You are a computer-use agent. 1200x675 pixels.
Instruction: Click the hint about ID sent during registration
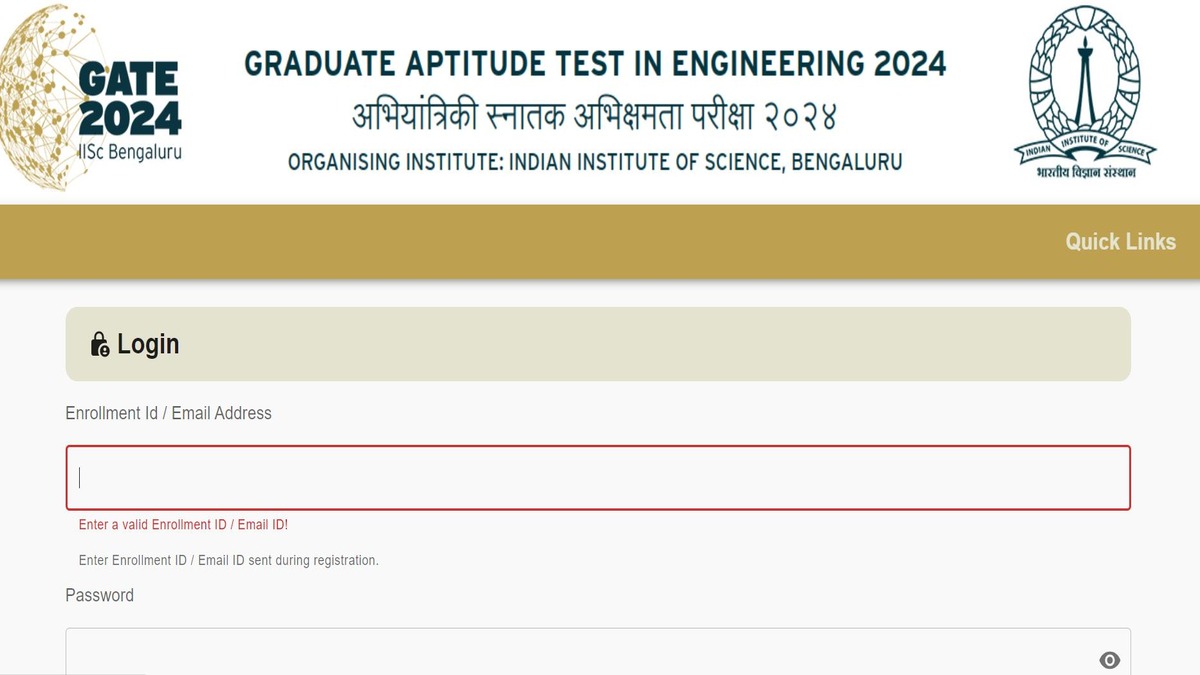pos(228,560)
